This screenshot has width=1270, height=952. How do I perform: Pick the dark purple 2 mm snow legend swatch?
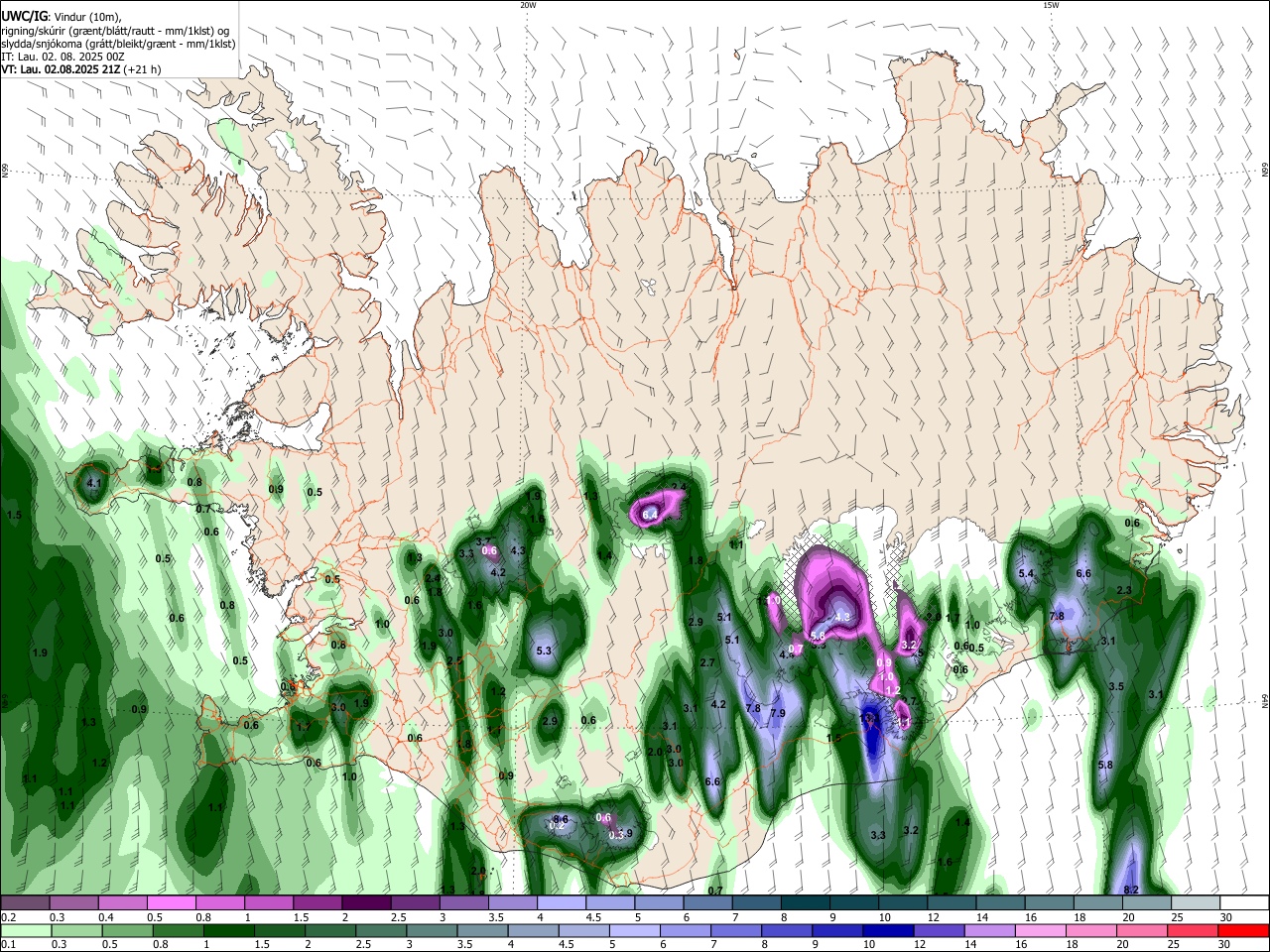click(x=366, y=902)
